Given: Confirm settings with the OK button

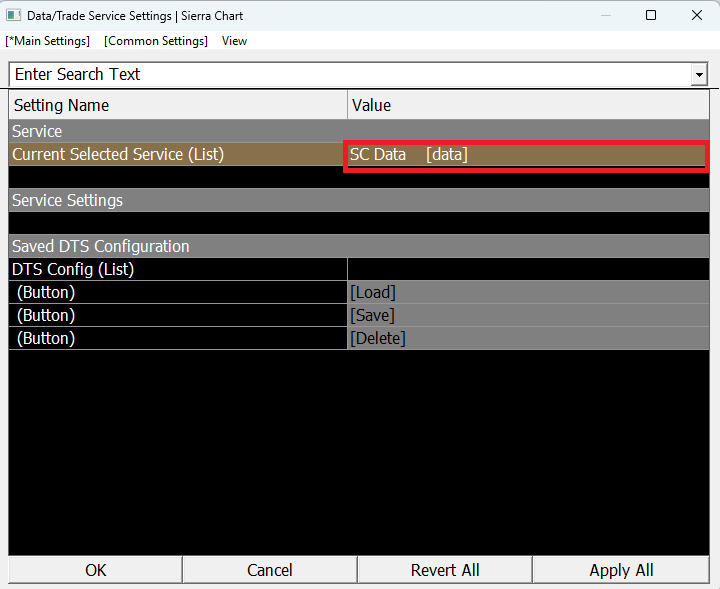Looking at the screenshot, I should click(x=96, y=570).
